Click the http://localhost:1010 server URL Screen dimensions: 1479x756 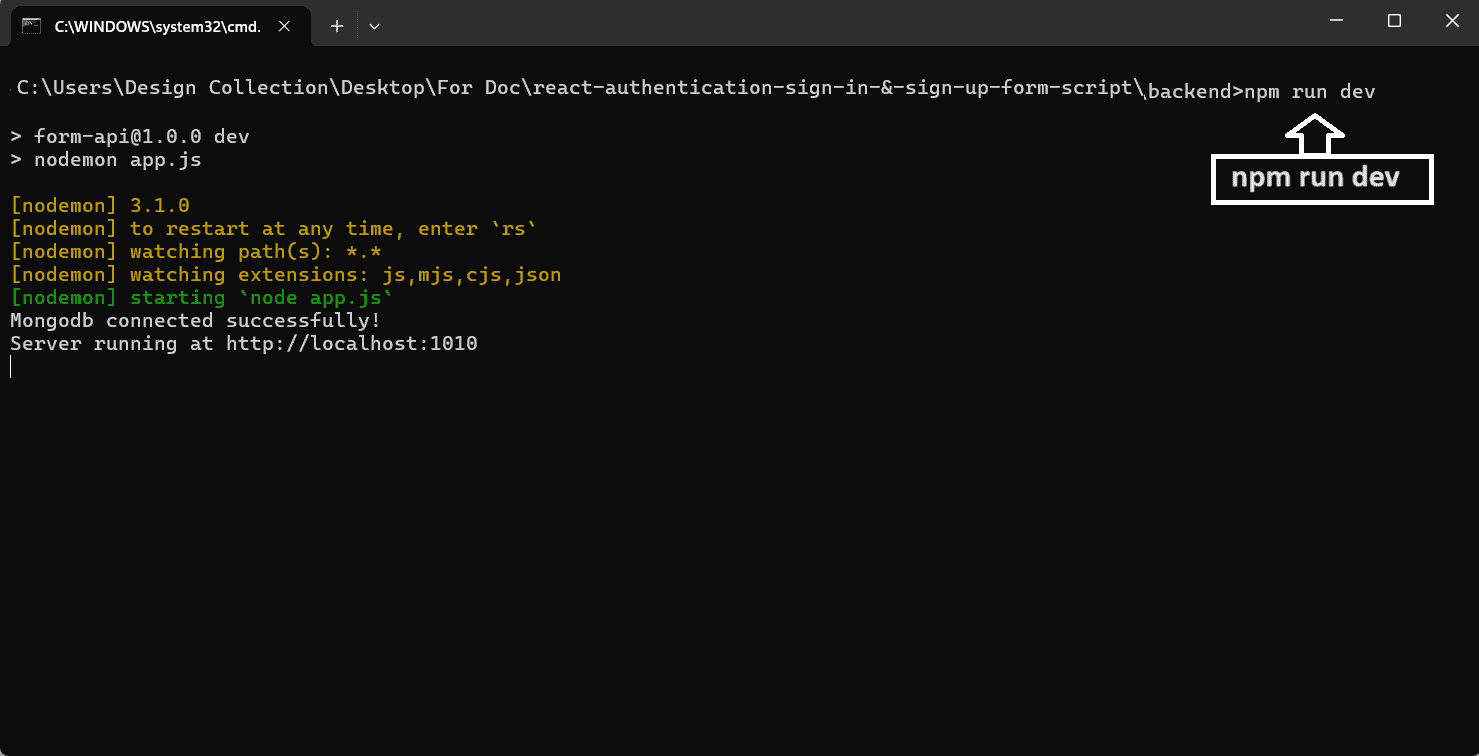click(x=351, y=344)
